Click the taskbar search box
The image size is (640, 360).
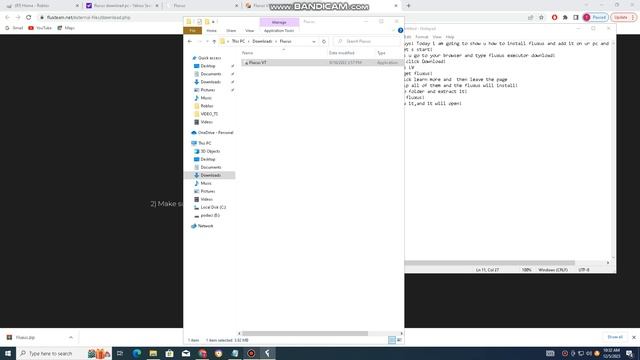pyautogui.click(x=64, y=353)
